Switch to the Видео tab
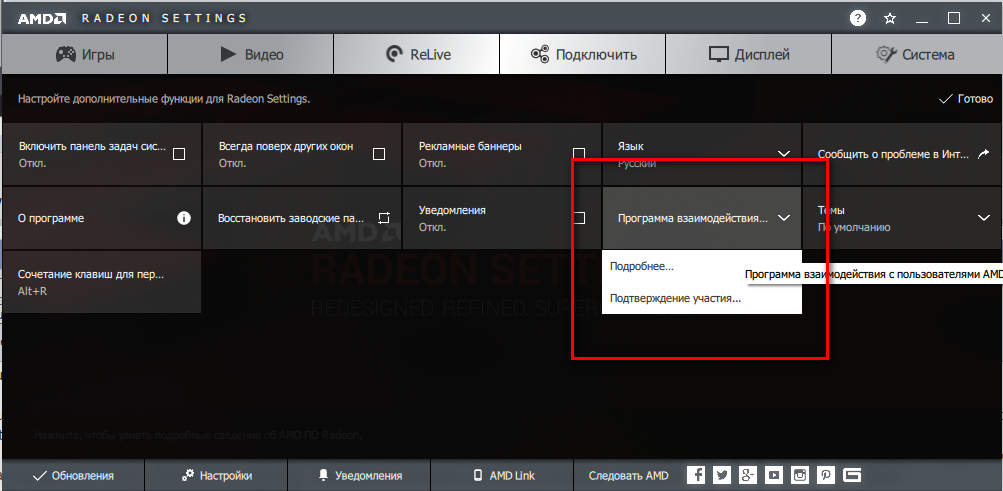Screen dimensions: 1003x491 pyautogui.click(x=250, y=54)
